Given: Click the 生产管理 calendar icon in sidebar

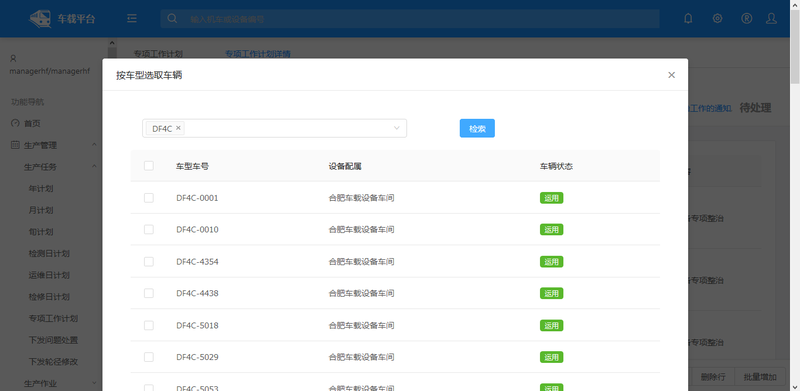Looking at the screenshot, I should [15, 145].
